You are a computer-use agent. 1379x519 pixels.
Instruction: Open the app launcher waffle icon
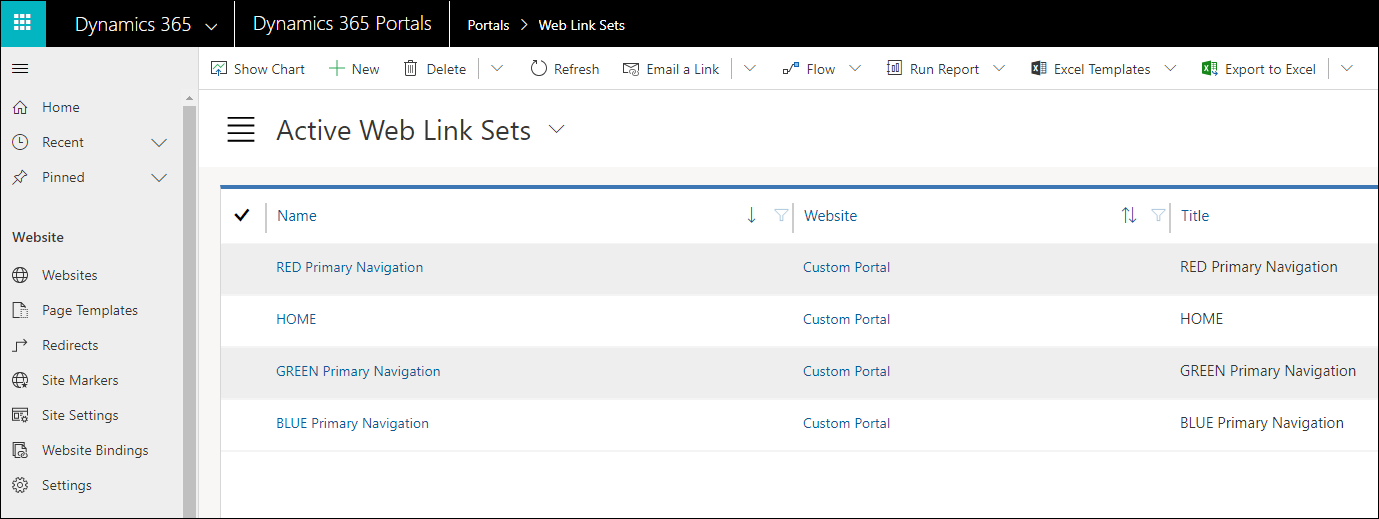click(x=23, y=23)
